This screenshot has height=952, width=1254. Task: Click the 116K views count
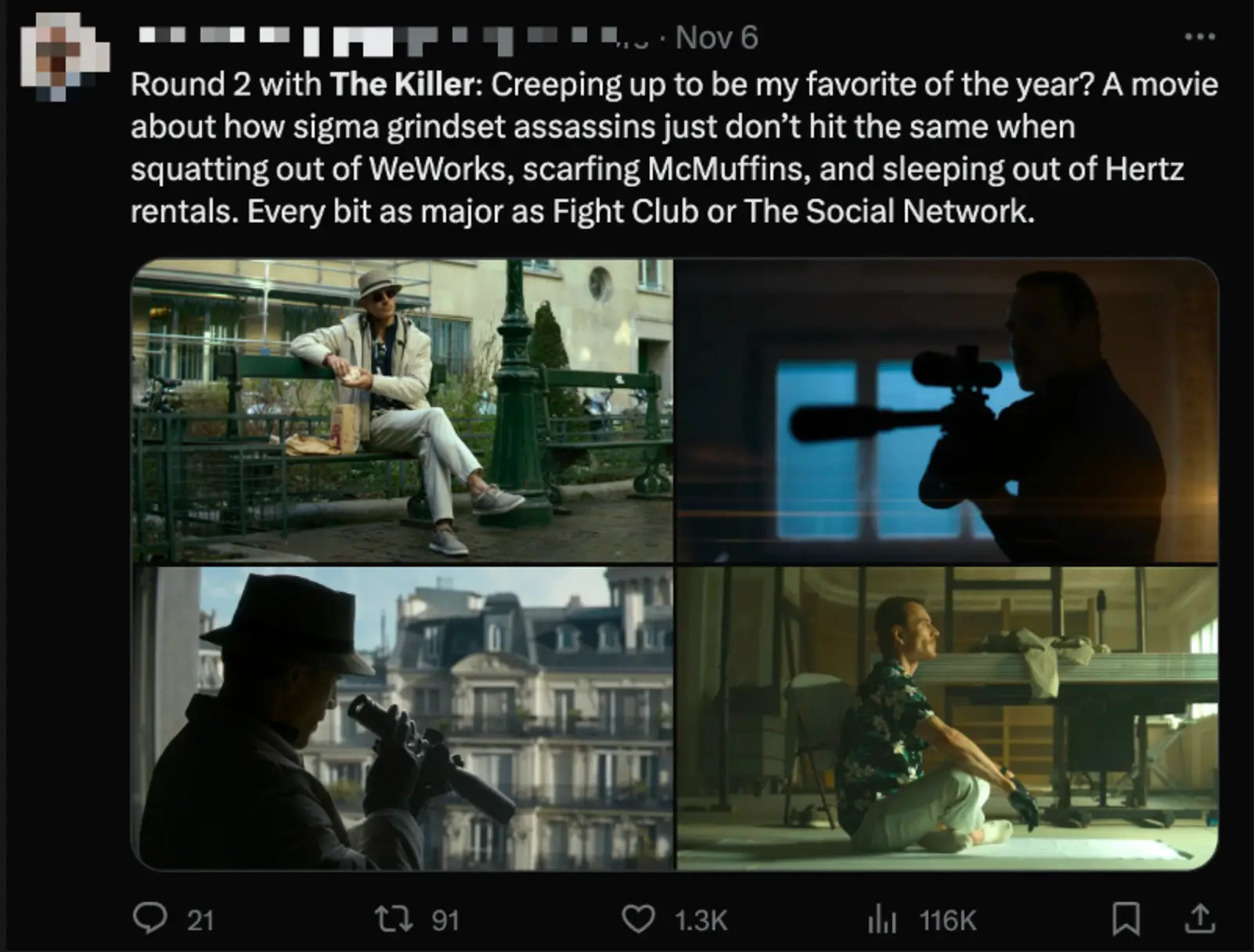click(x=948, y=920)
